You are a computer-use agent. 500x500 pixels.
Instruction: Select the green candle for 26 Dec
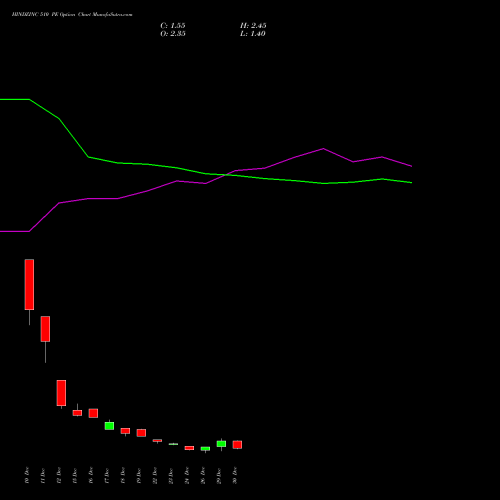click(x=205, y=449)
